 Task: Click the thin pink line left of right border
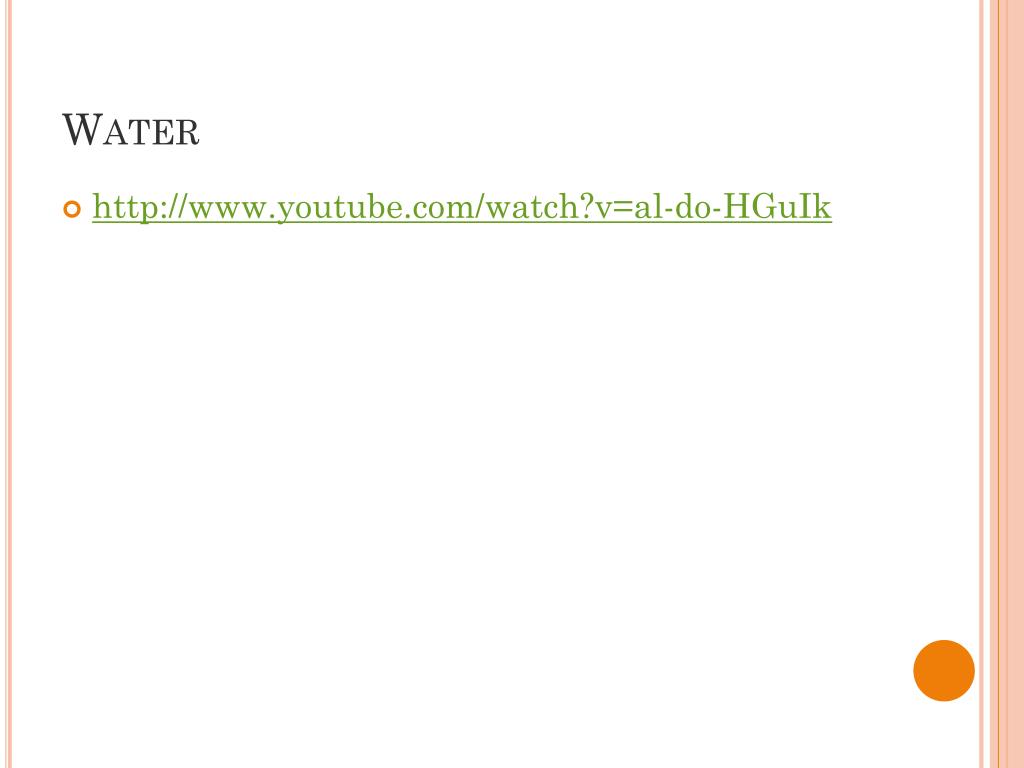pyautogui.click(x=981, y=384)
